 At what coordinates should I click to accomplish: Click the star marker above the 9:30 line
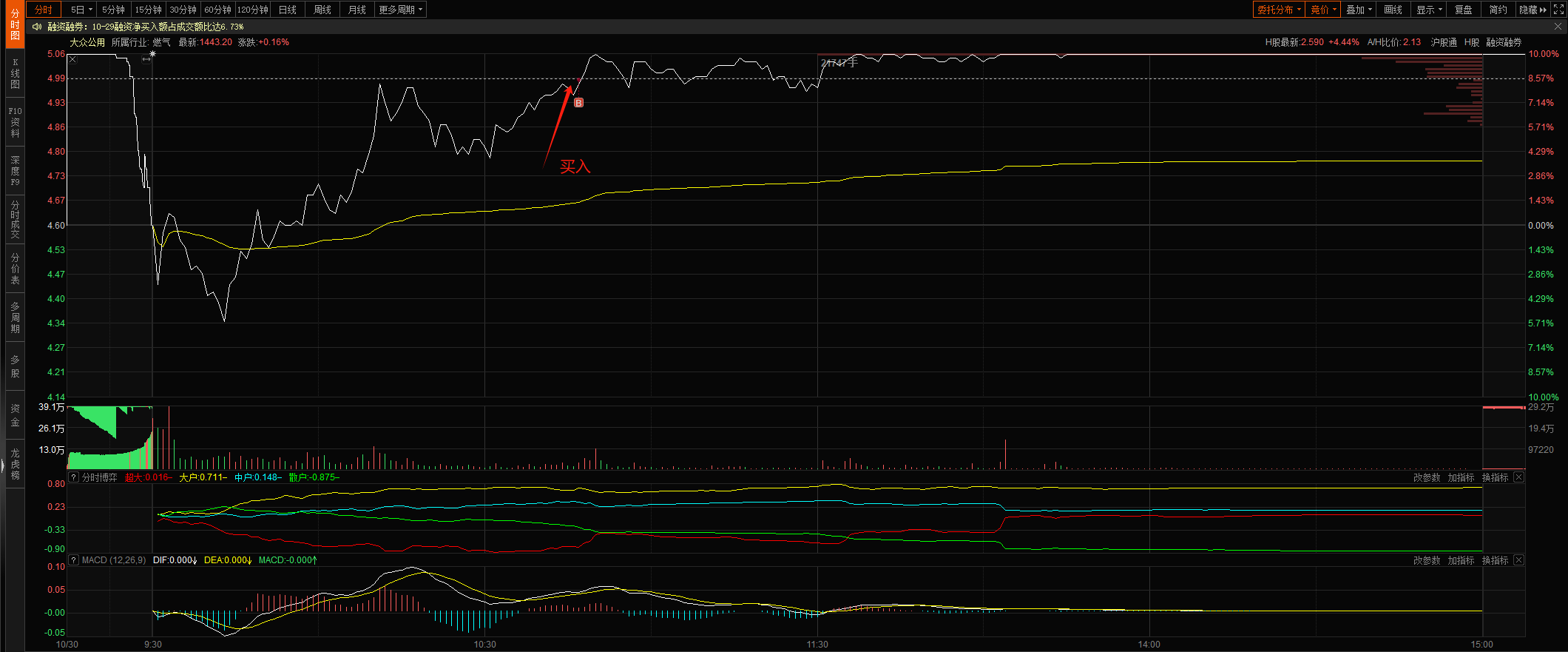click(153, 53)
